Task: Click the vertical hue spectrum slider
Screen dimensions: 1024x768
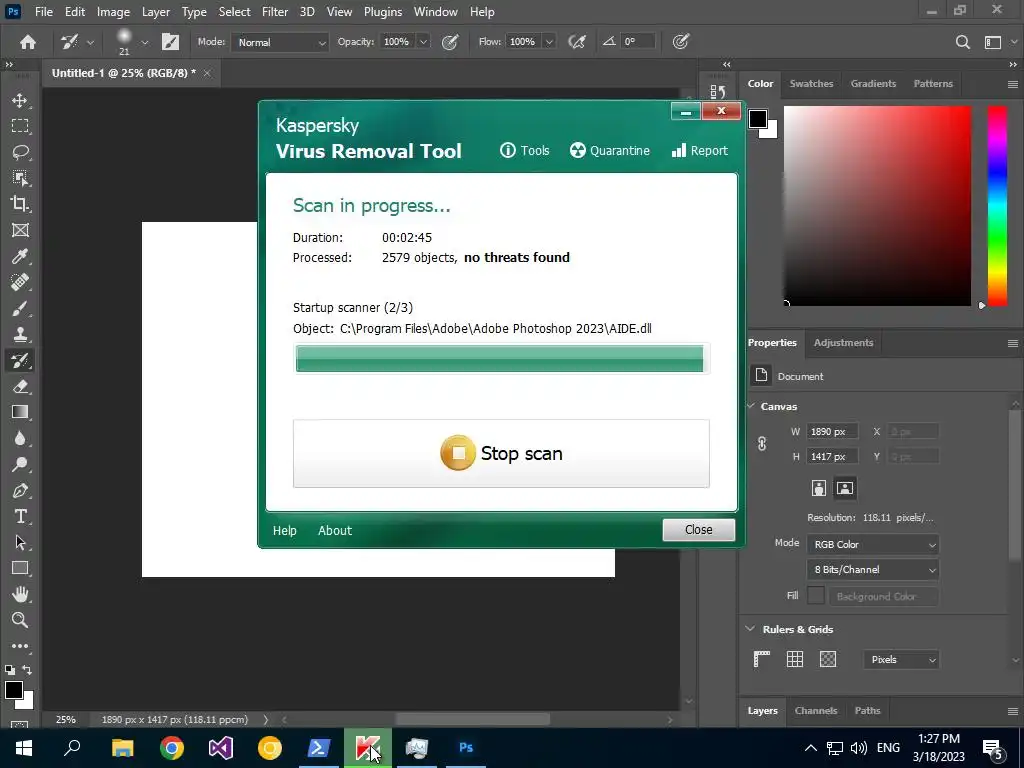Action: coord(997,206)
